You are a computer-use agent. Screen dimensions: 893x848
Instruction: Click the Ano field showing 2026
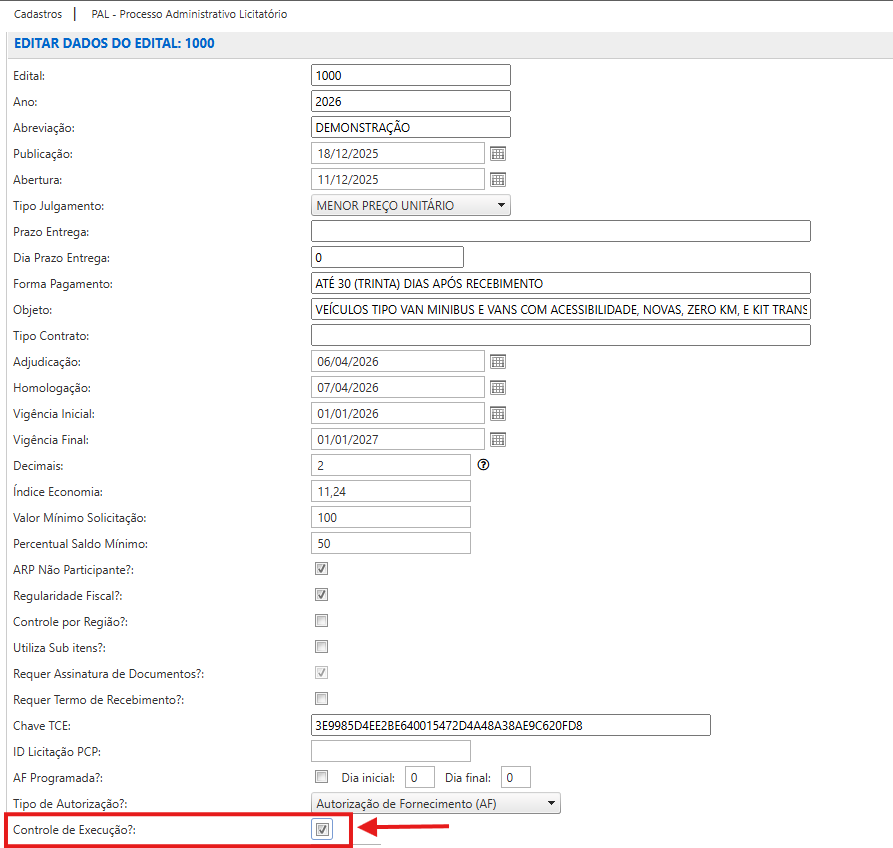click(x=411, y=101)
